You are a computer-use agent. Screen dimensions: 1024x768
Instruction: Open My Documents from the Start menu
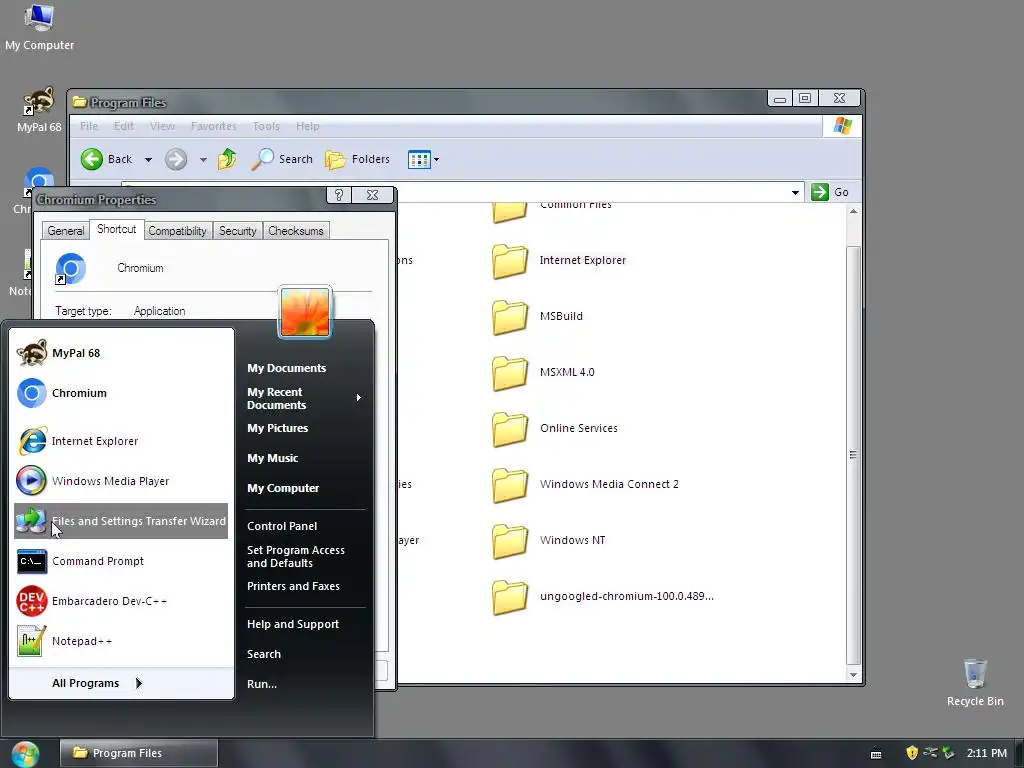click(286, 368)
